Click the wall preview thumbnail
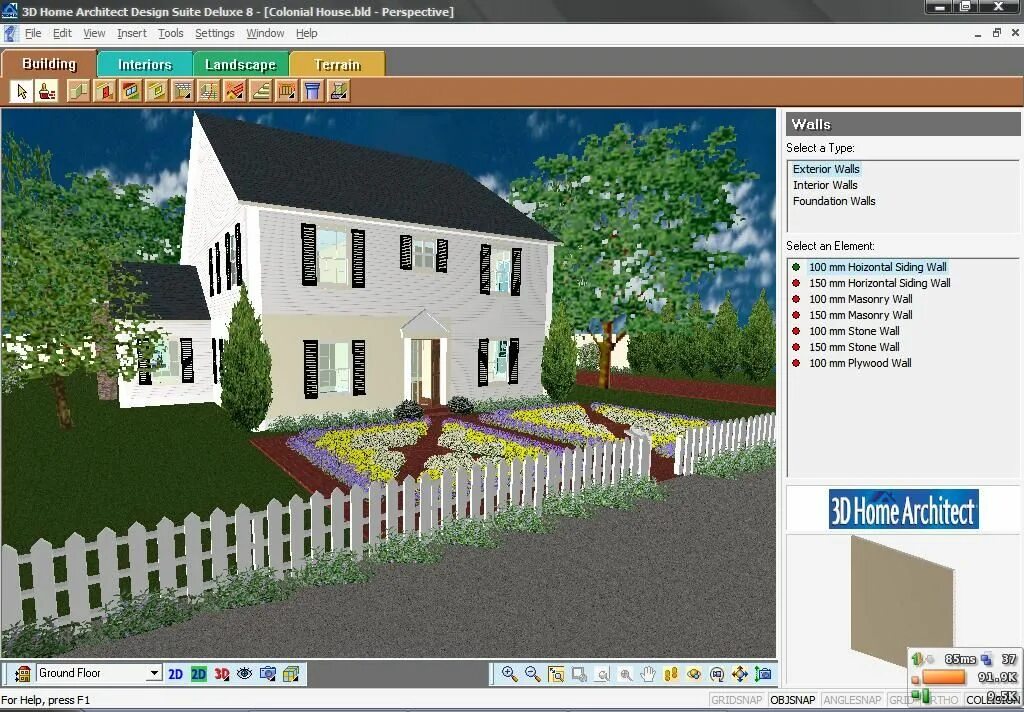This screenshot has height=712, width=1024. (x=901, y=602)
